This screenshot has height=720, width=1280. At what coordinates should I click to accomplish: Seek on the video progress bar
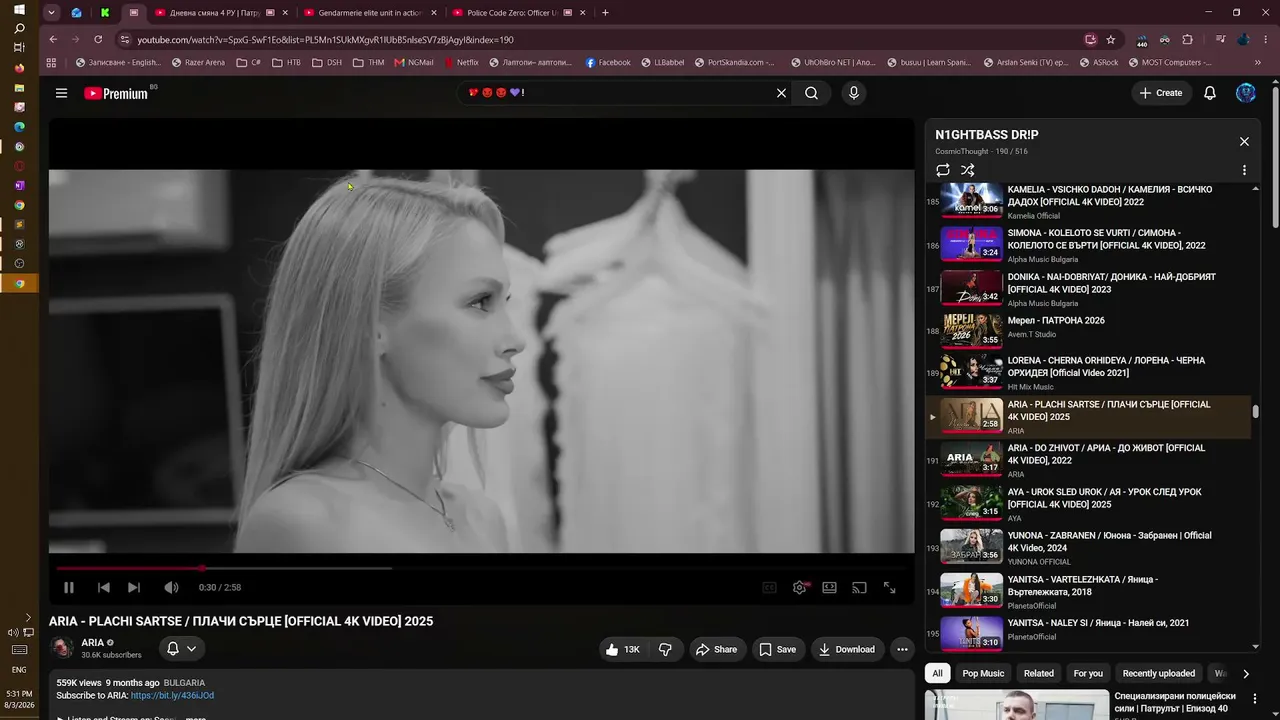[481, 568]
